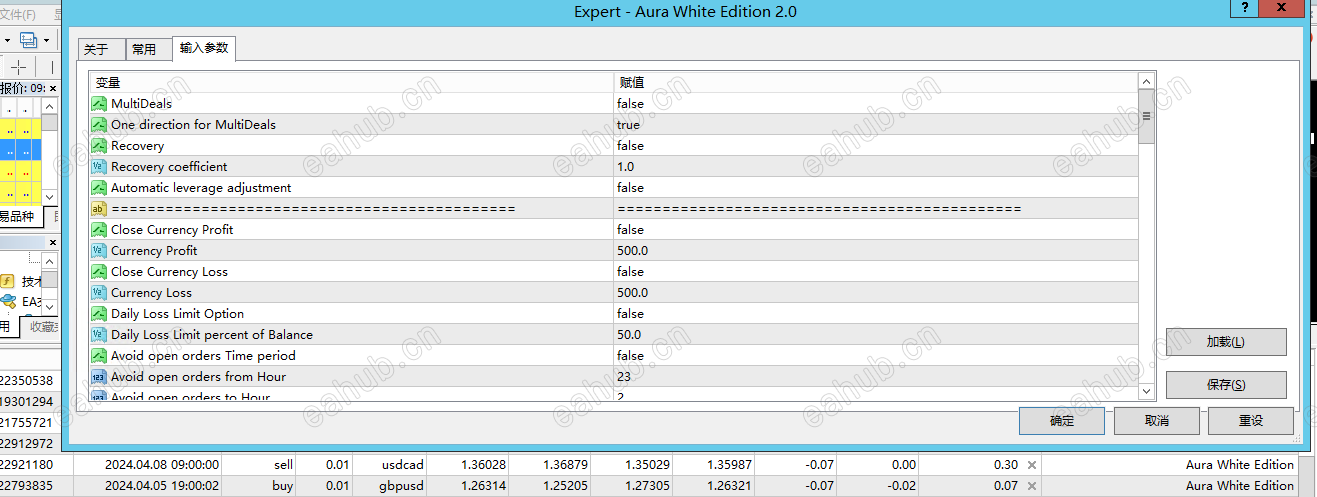Select the Close Currency Loss icon
Image resolution: width=1317 pixels, height=497 pixels.
[99, 272]
